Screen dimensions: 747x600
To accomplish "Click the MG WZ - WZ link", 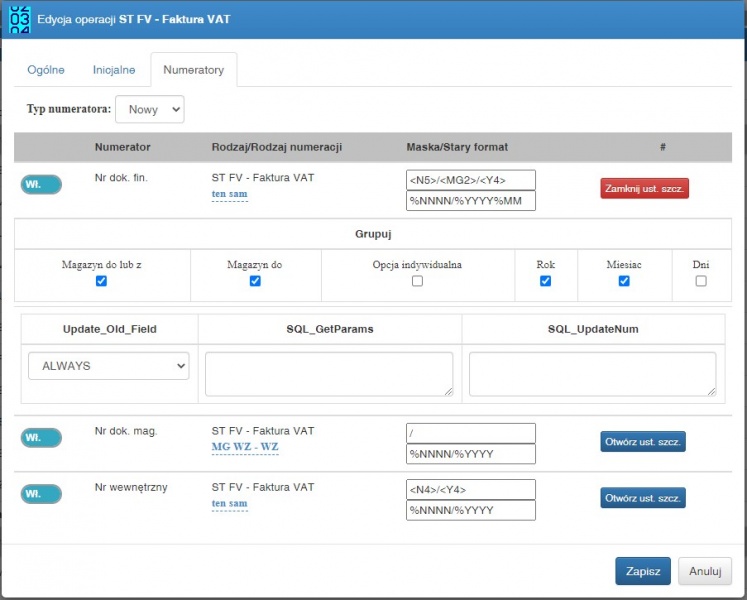I will [x=245, y=447].
